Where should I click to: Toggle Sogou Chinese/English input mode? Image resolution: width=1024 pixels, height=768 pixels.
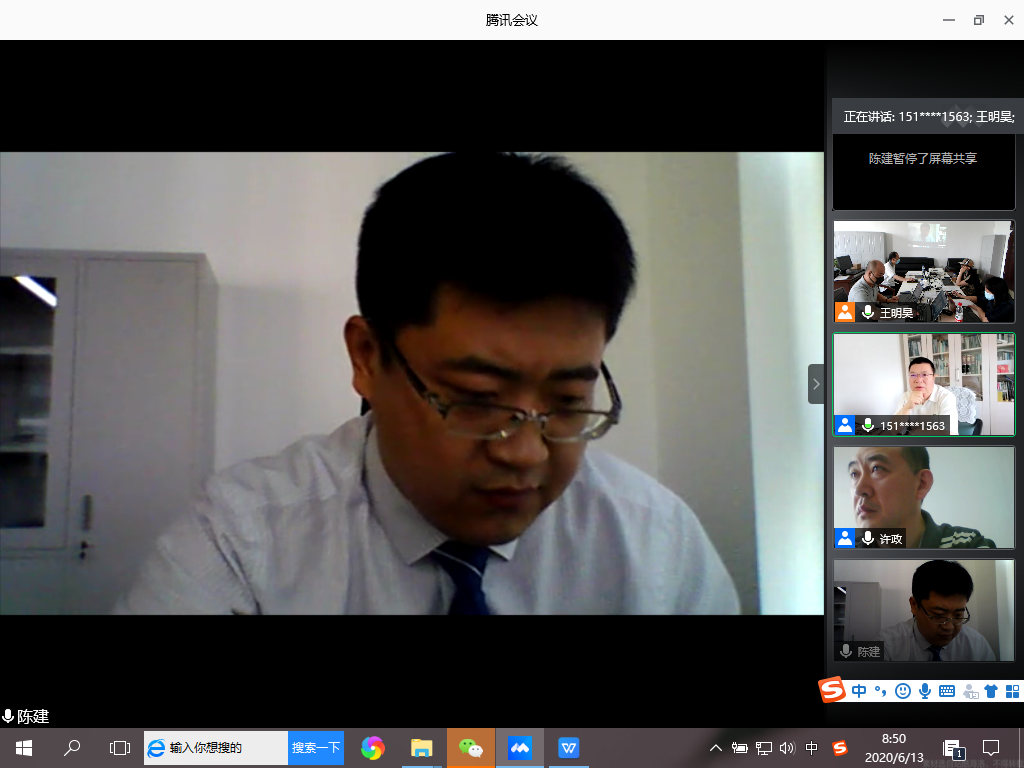point(859,691)
